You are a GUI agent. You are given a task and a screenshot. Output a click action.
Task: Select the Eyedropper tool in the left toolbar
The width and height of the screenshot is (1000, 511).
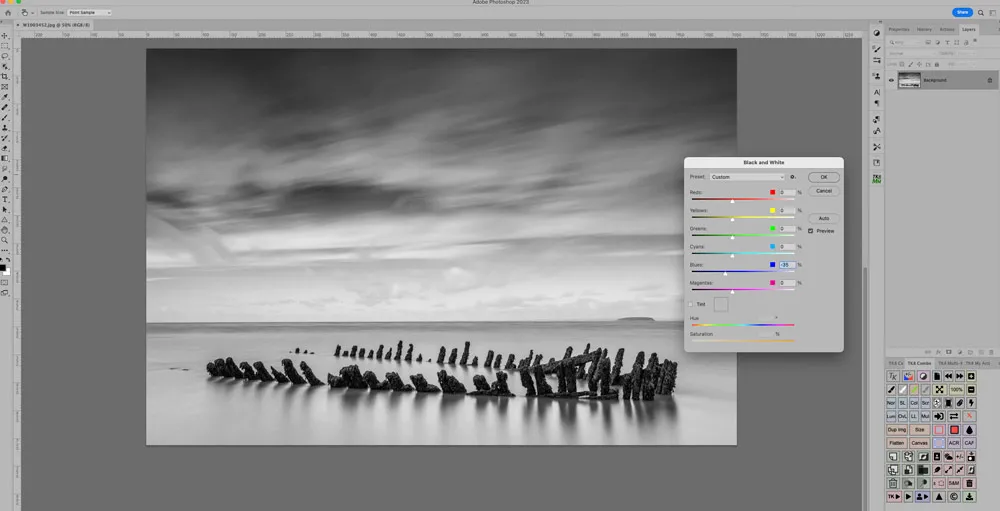(x=4, y=97)
